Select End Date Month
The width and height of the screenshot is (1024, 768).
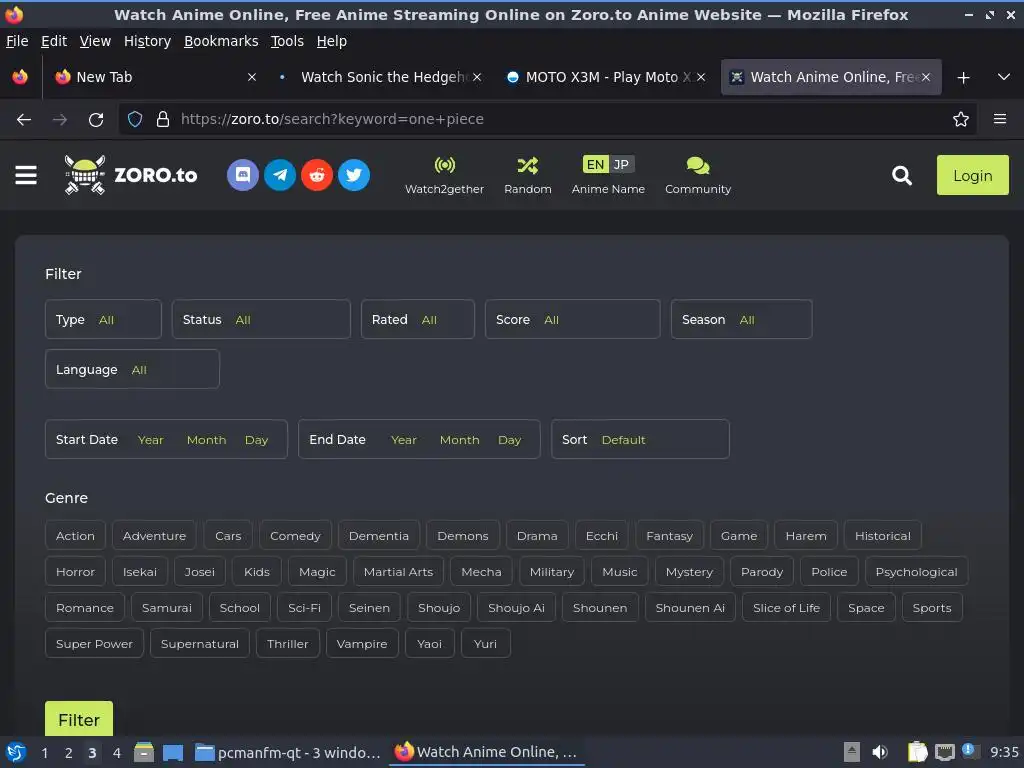pyautogui.click(x=460, y=440)
